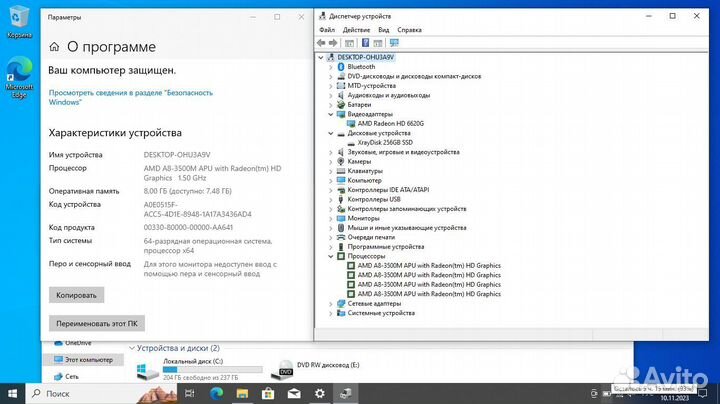
Task: Click the Батареи category icon
Action: click(341, 105)
